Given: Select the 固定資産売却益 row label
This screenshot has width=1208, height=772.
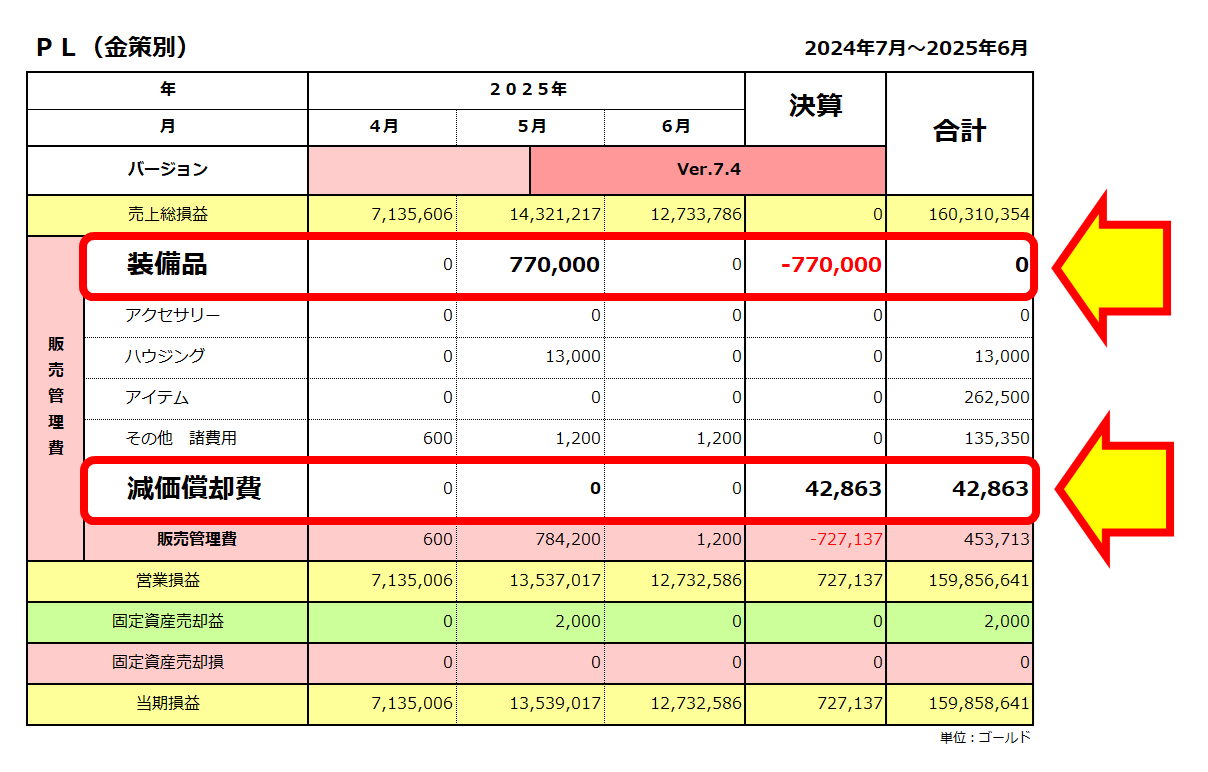Looking at the screenshot, I should [167, 621].
